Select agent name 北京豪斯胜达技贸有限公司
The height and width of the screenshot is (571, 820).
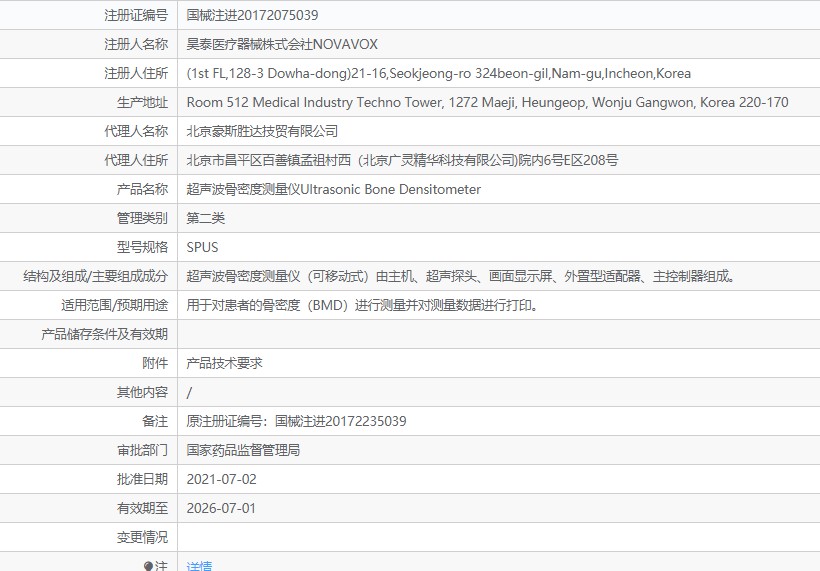pos(262,131)
